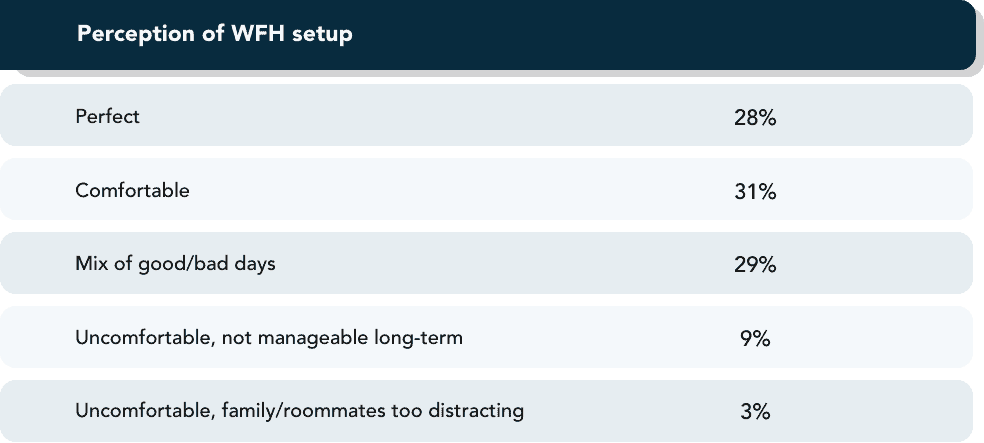Select 'Uncomfortable, not manageable long-term' label

coord(269,338)
